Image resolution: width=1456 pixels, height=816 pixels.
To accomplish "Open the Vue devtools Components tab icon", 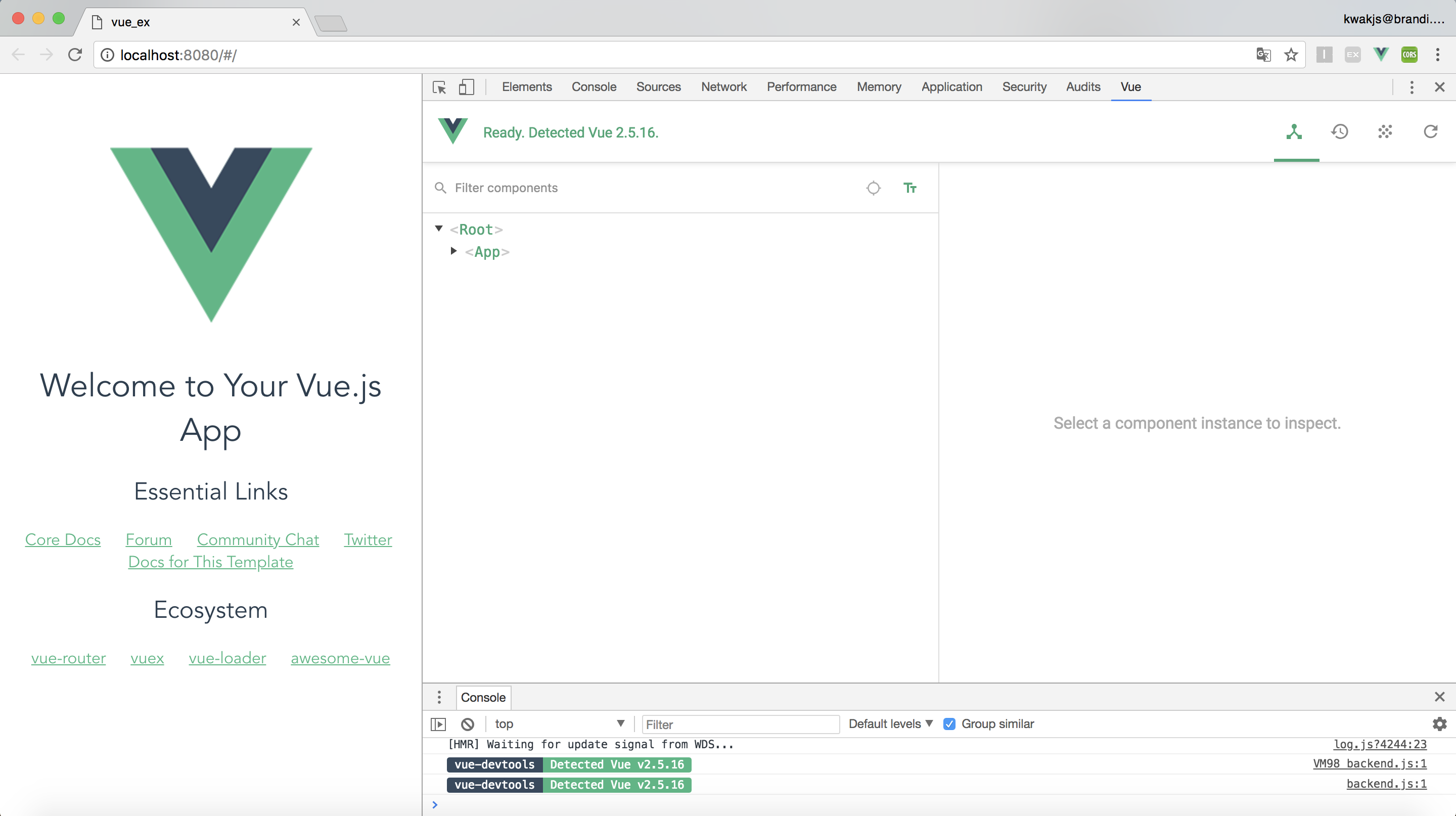I will coord(1294,132).
